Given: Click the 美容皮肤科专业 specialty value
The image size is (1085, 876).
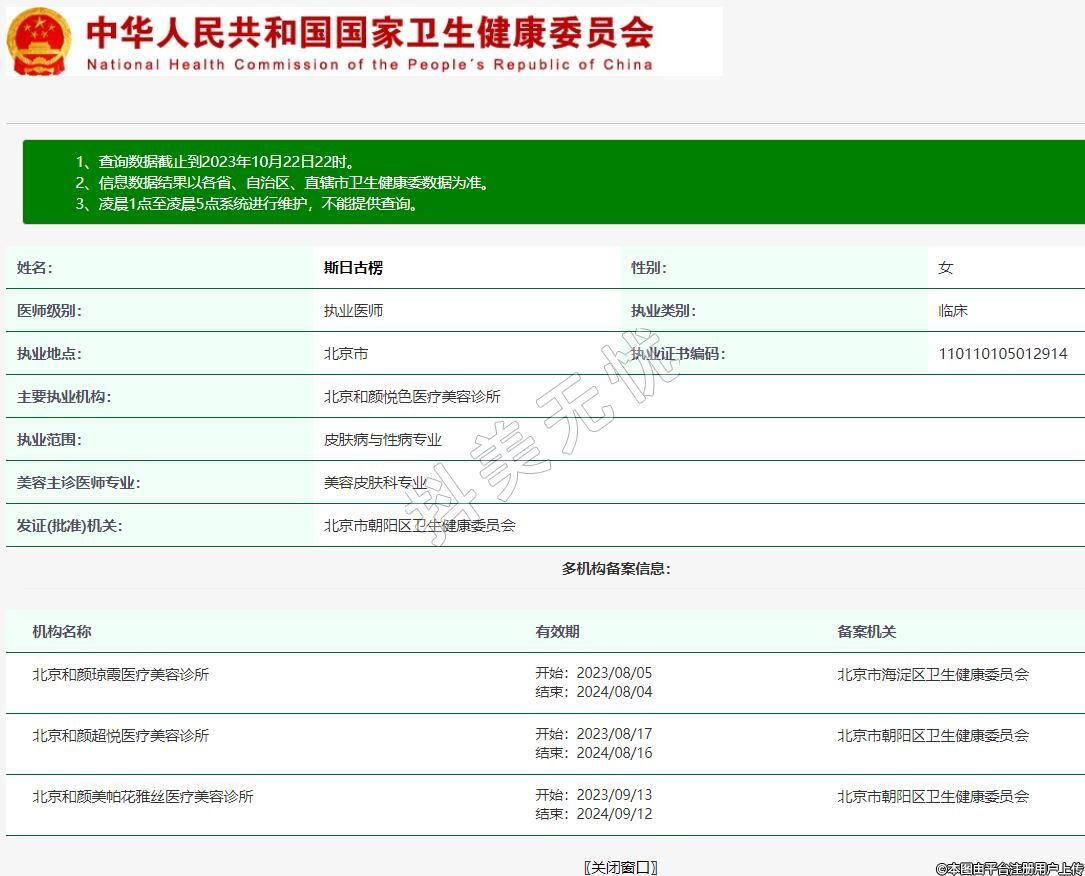Looking at the screenshot, I should (x=375, y=483).
